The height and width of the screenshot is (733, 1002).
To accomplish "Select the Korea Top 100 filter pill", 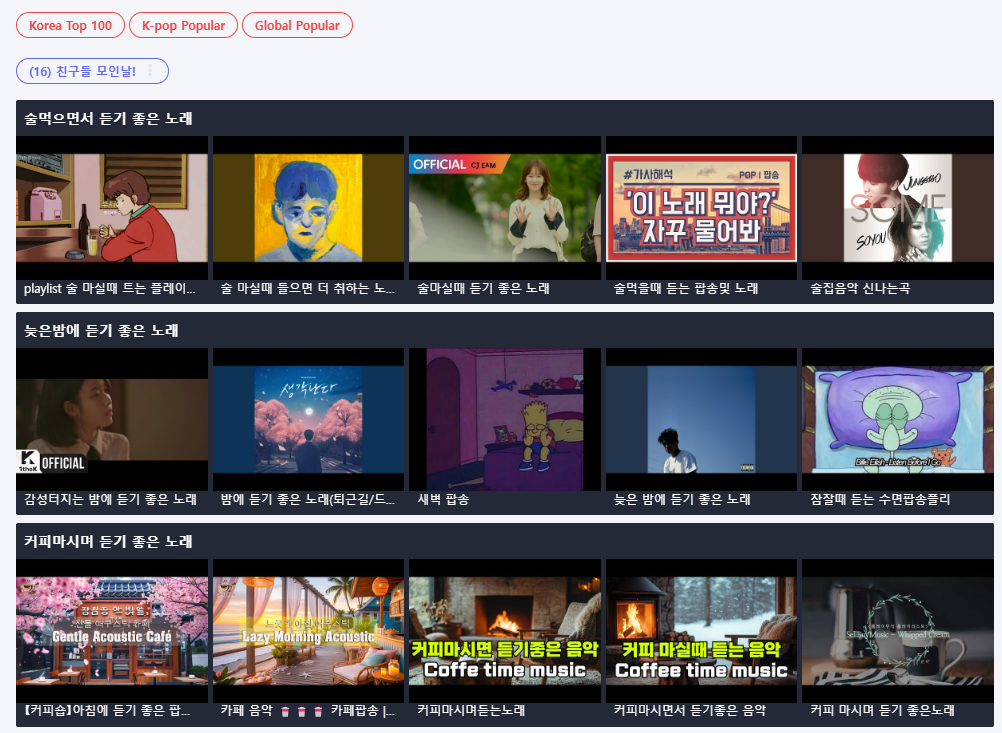I will click(70, 25).
